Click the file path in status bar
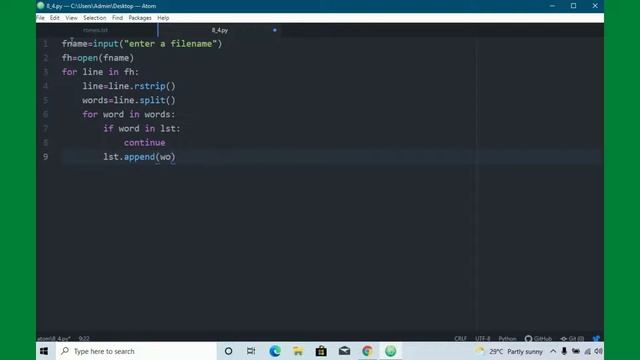640x360 pixels. click(54, 338)
